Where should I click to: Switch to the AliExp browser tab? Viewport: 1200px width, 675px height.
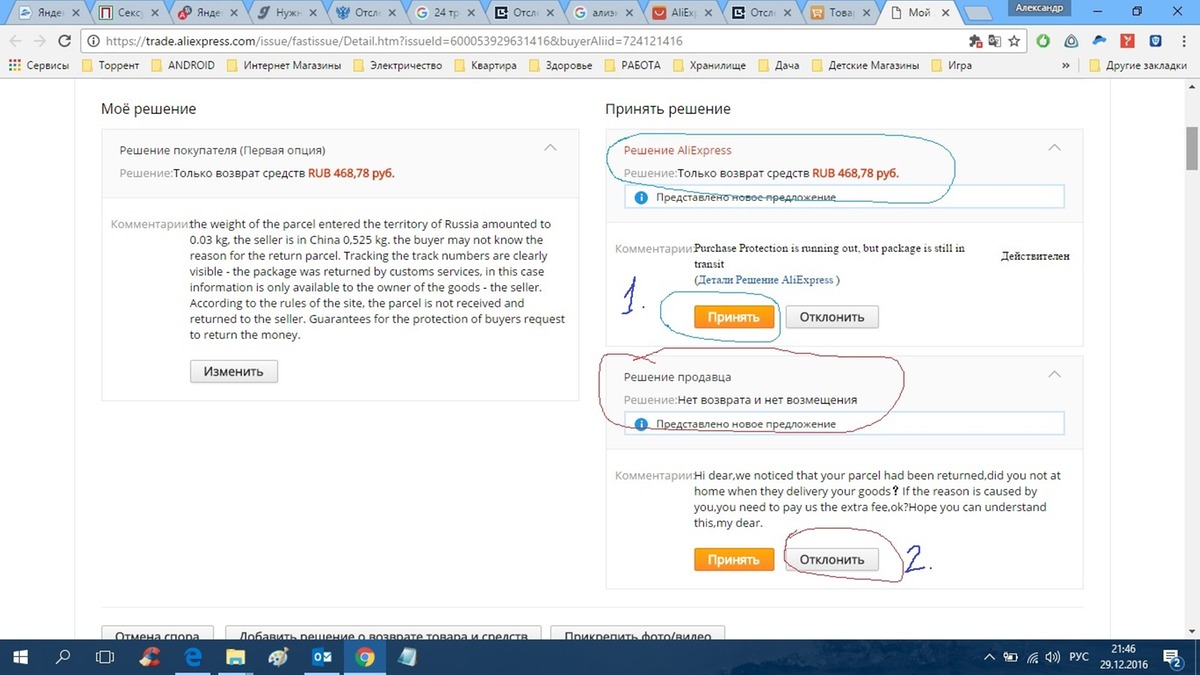point(681,14)
